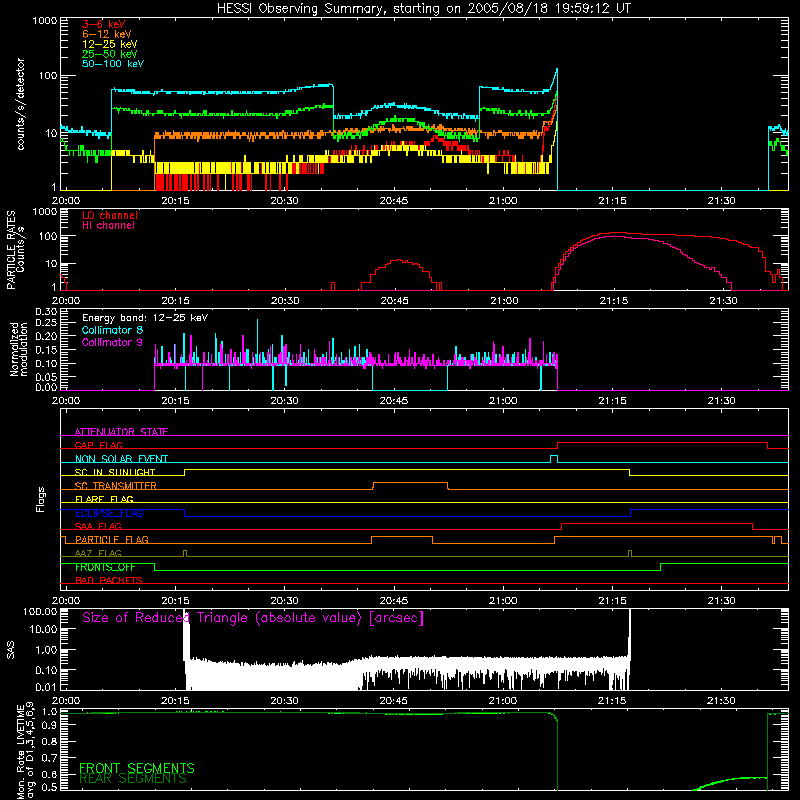The image size is (800, 800).
Task: Select the 3-6 keV legend entry
Action: click(x=104, y=24)
